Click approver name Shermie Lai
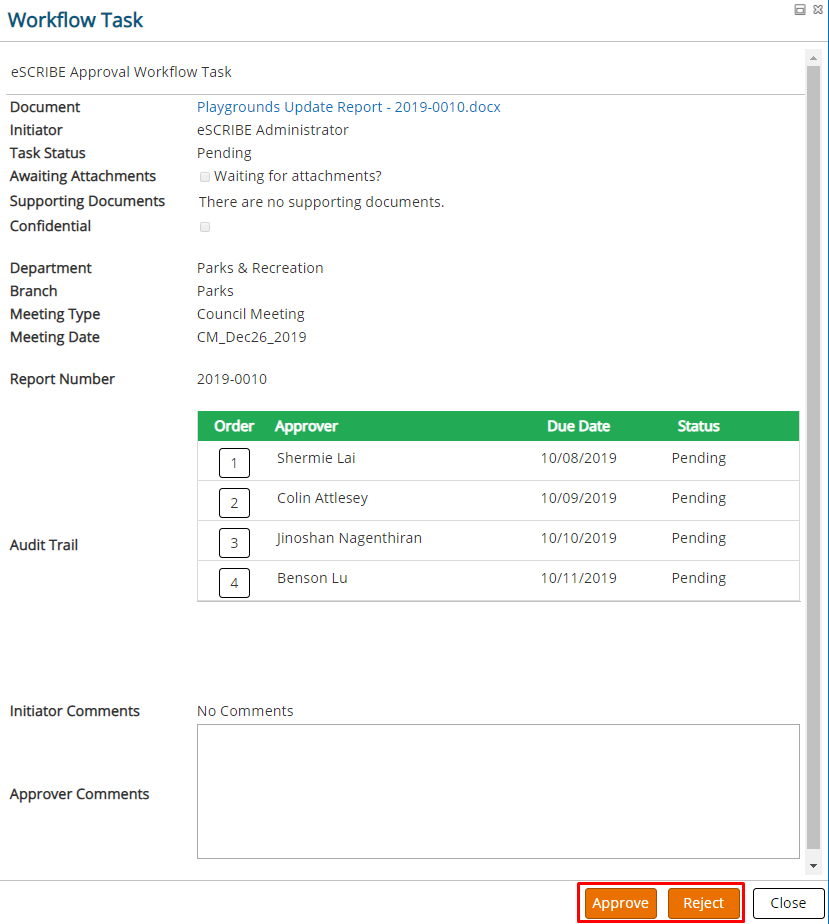The image size is (829, 924). coord(316,458)
